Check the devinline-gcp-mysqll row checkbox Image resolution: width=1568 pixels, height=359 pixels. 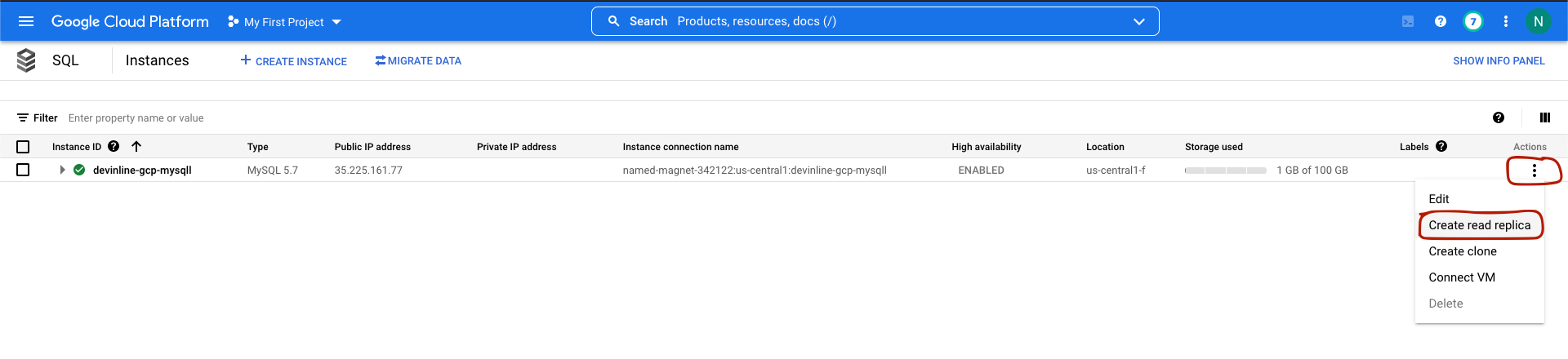[x=23, y=170]
